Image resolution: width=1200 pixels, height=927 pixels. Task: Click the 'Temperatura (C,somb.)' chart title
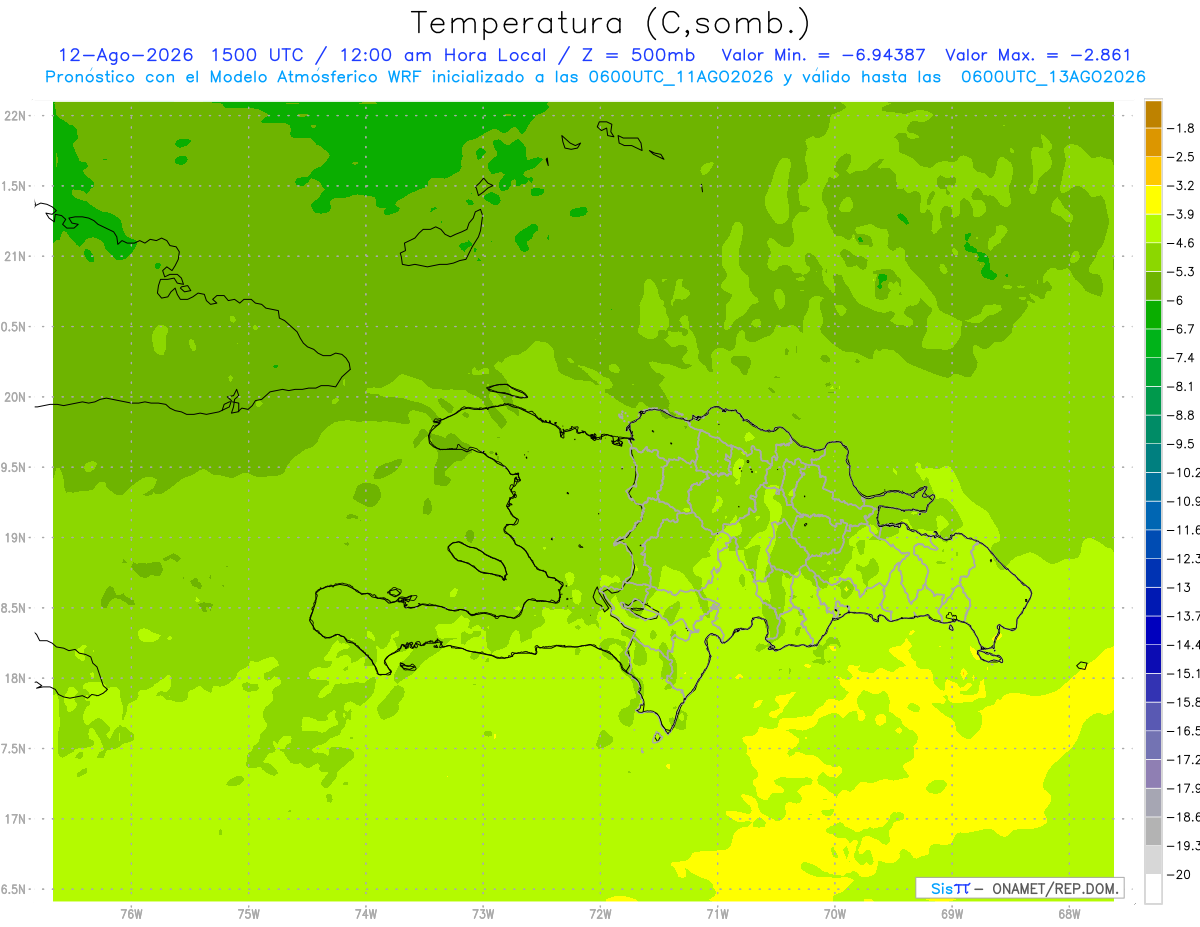pos(611,23)
